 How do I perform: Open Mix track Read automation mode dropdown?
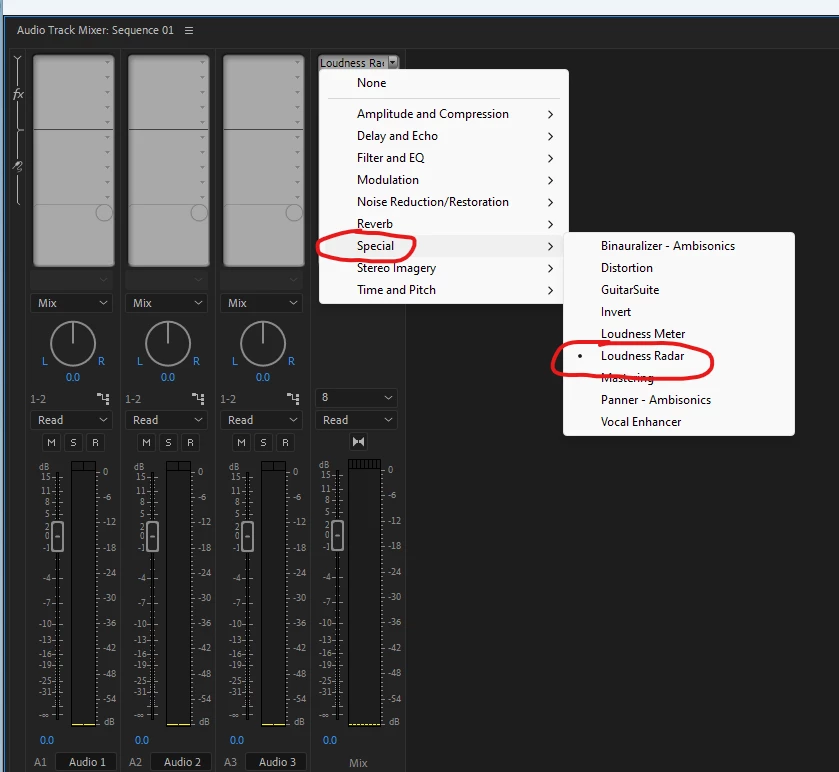pyautogui.click(x=356, y=420)
